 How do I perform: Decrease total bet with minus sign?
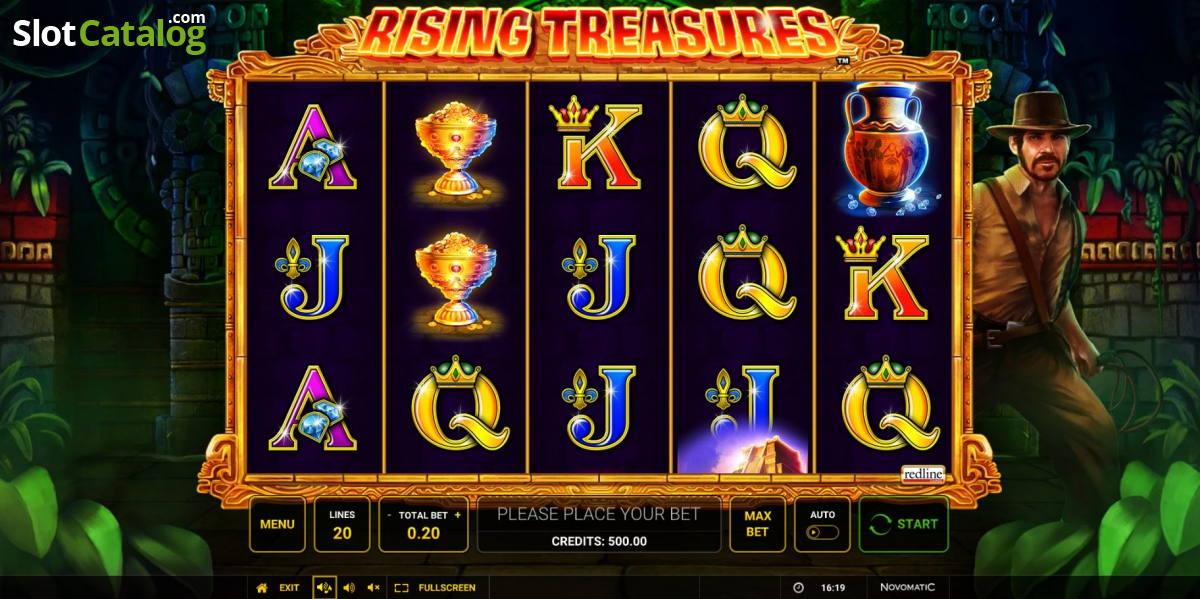[389, 515]
